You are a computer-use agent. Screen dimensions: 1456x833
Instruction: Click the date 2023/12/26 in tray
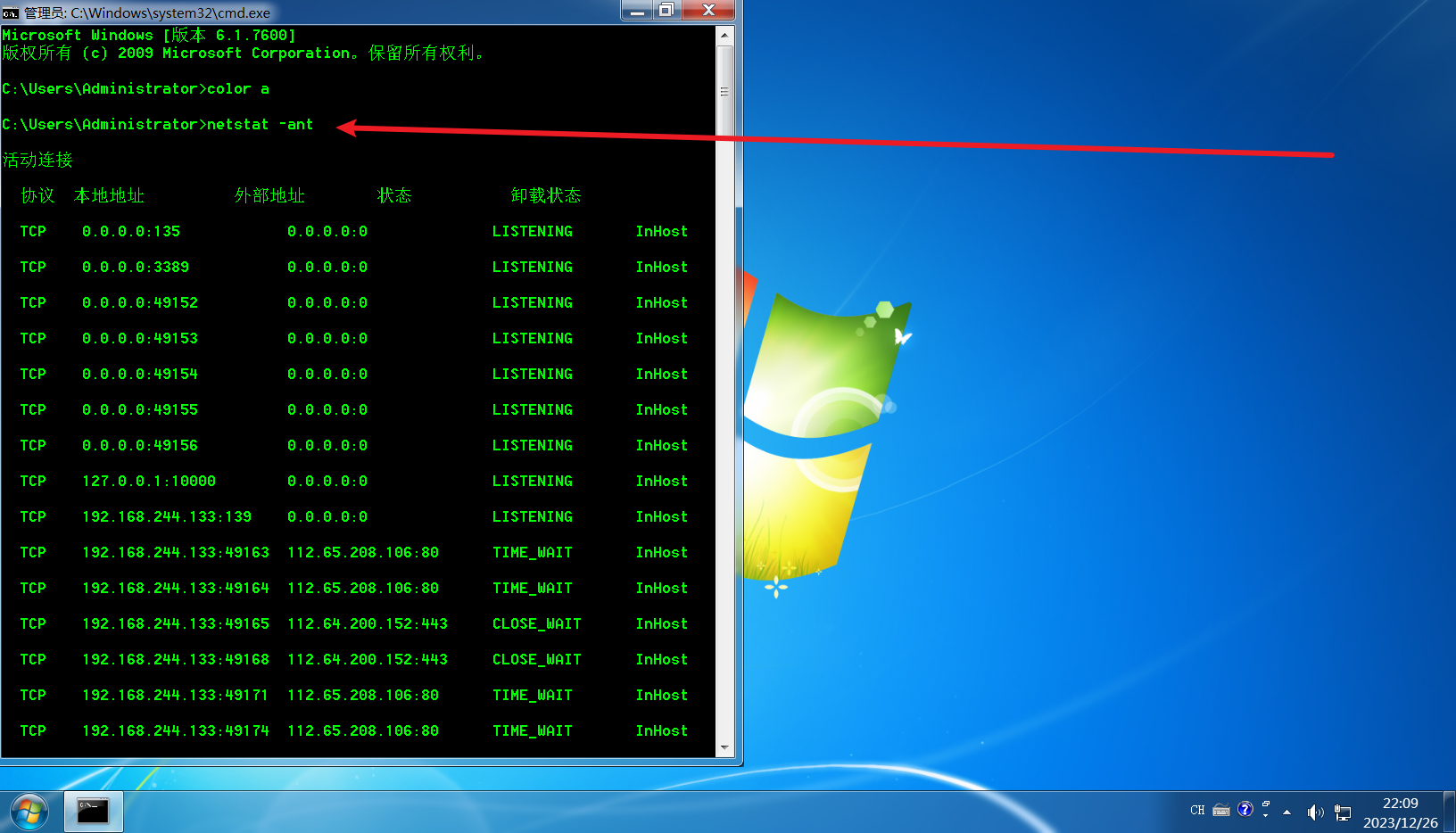(x=1401, y=822)
